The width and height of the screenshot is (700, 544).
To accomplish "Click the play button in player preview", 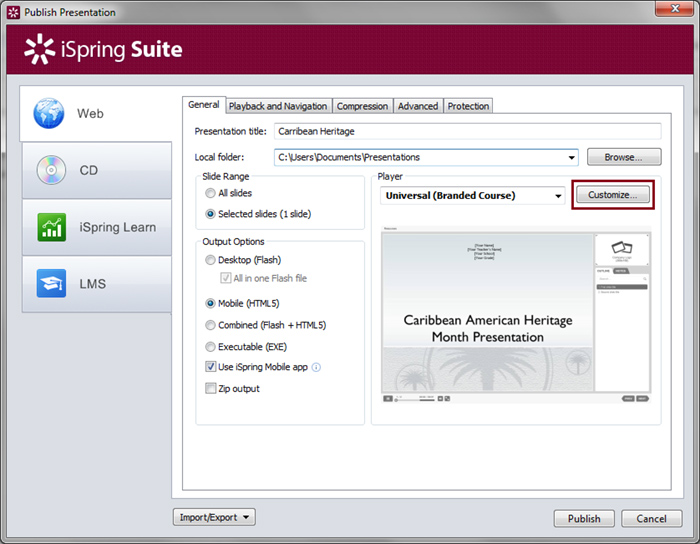I will pos(388,399).
